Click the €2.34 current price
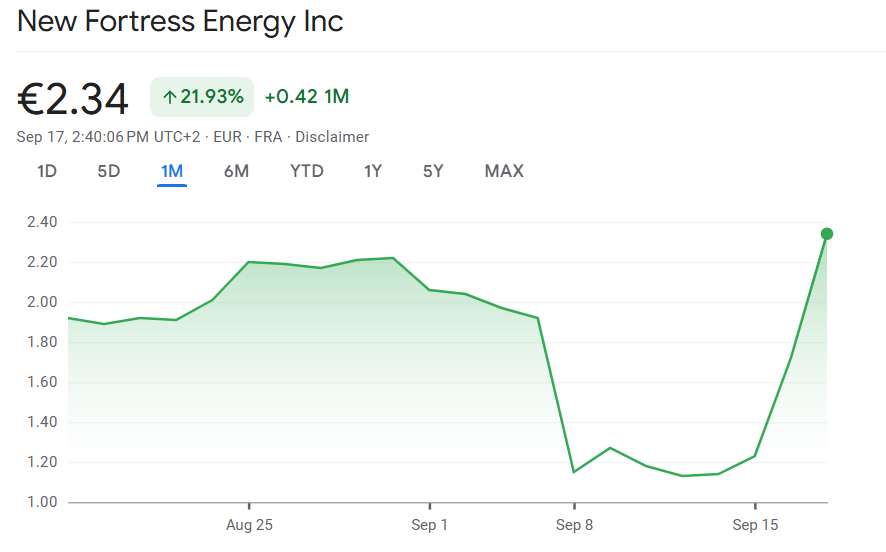 click(74, 99)
